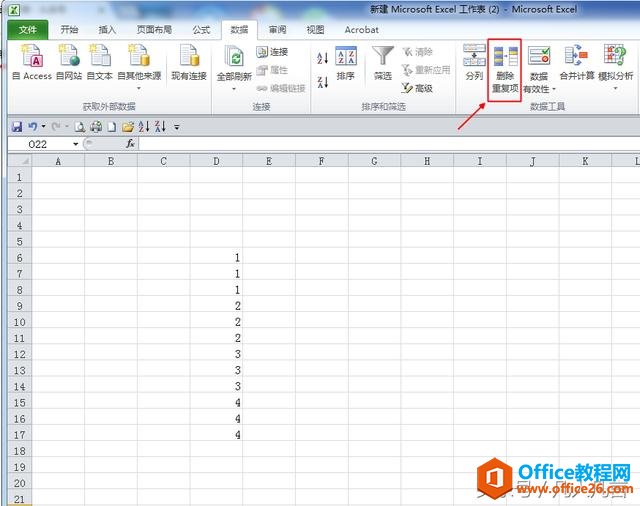640x506 pixels.
Task: Switch to the View (视图) tab
Action: pyautogui.click(x=315, y=30)
